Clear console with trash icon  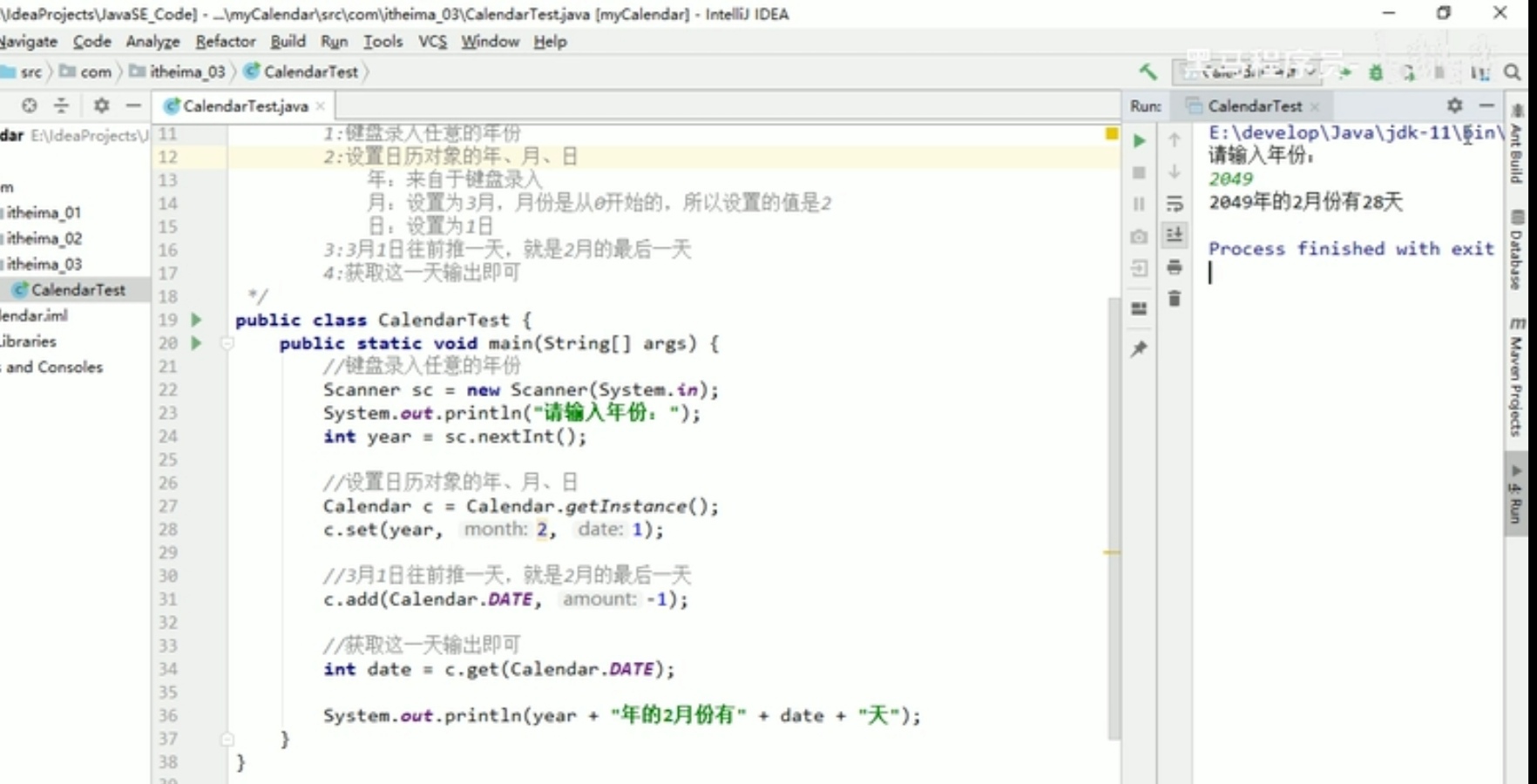1175,299
